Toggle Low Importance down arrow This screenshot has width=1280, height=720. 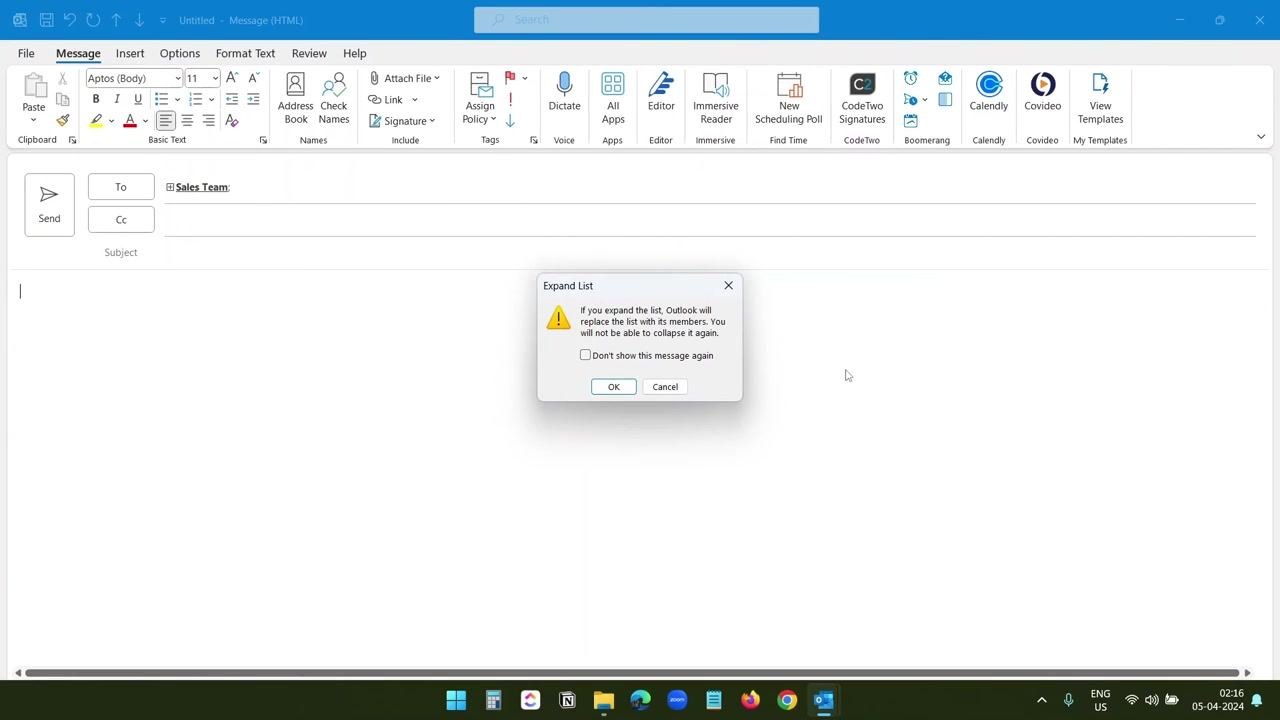point(510,120)
